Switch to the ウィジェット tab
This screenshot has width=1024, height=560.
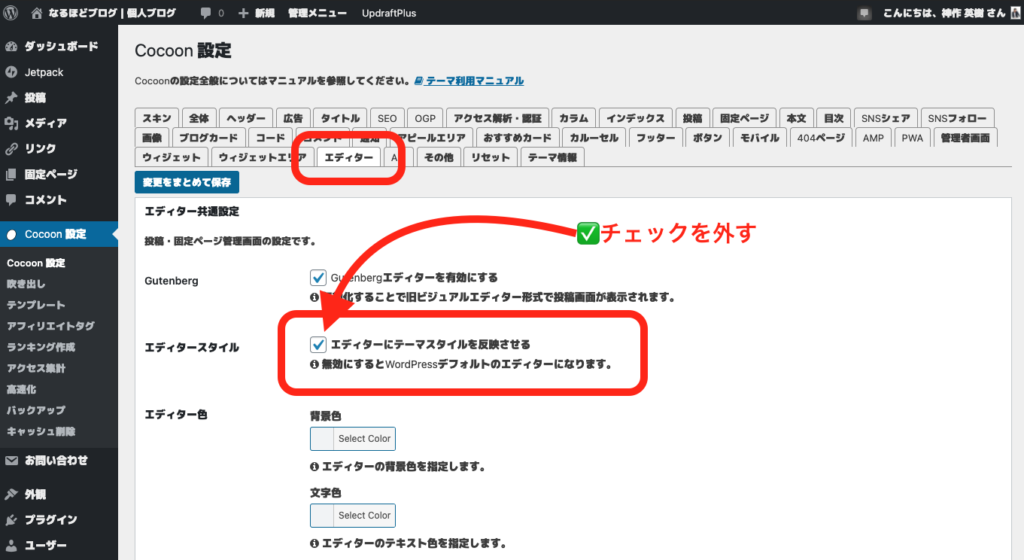171,157
